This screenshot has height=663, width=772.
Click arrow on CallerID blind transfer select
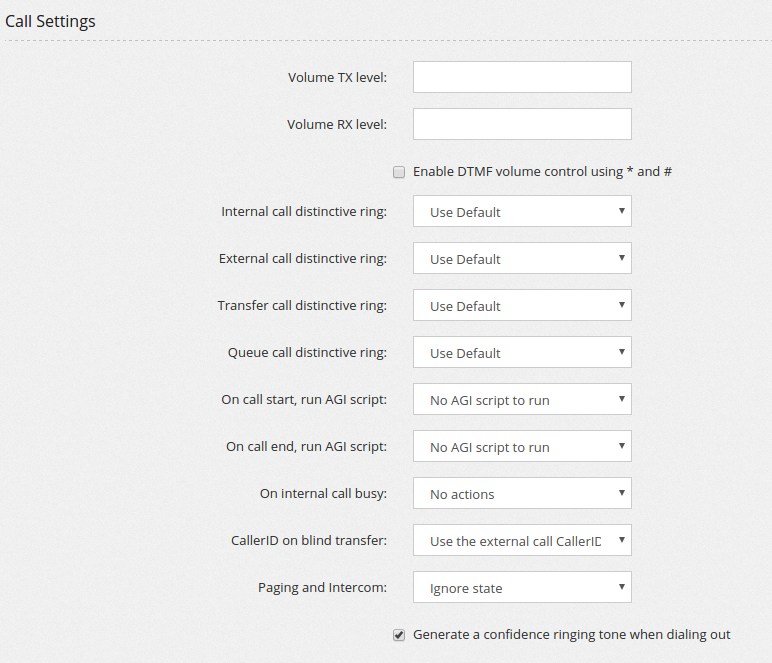click(x=622, y=539)
